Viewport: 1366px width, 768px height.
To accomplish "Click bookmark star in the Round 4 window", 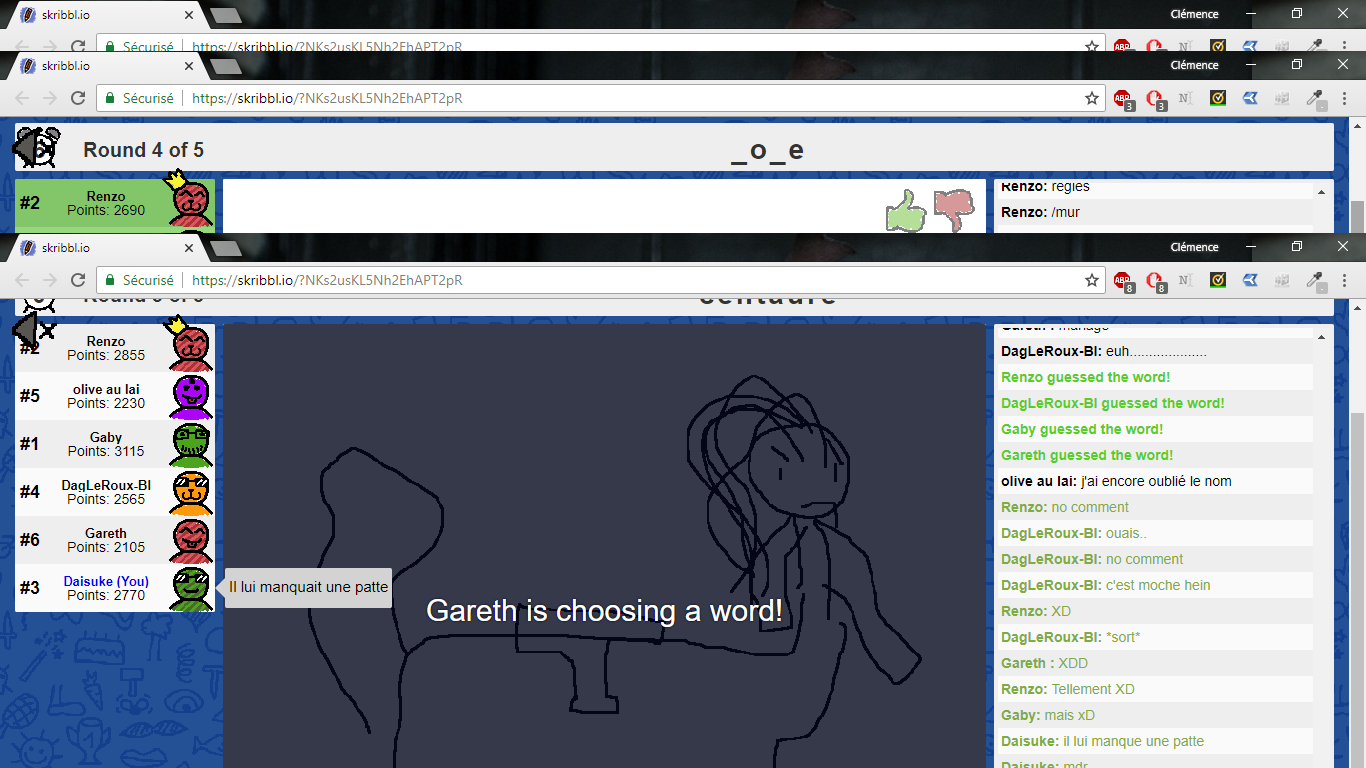I will pyautogui.click(x=1092, y=99).
